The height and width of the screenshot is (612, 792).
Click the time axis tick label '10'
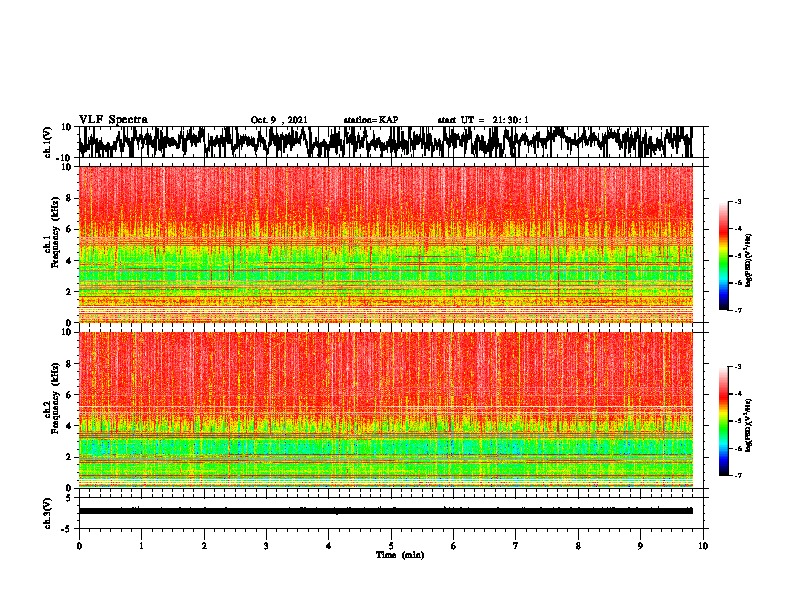click(x=703, y=546)
